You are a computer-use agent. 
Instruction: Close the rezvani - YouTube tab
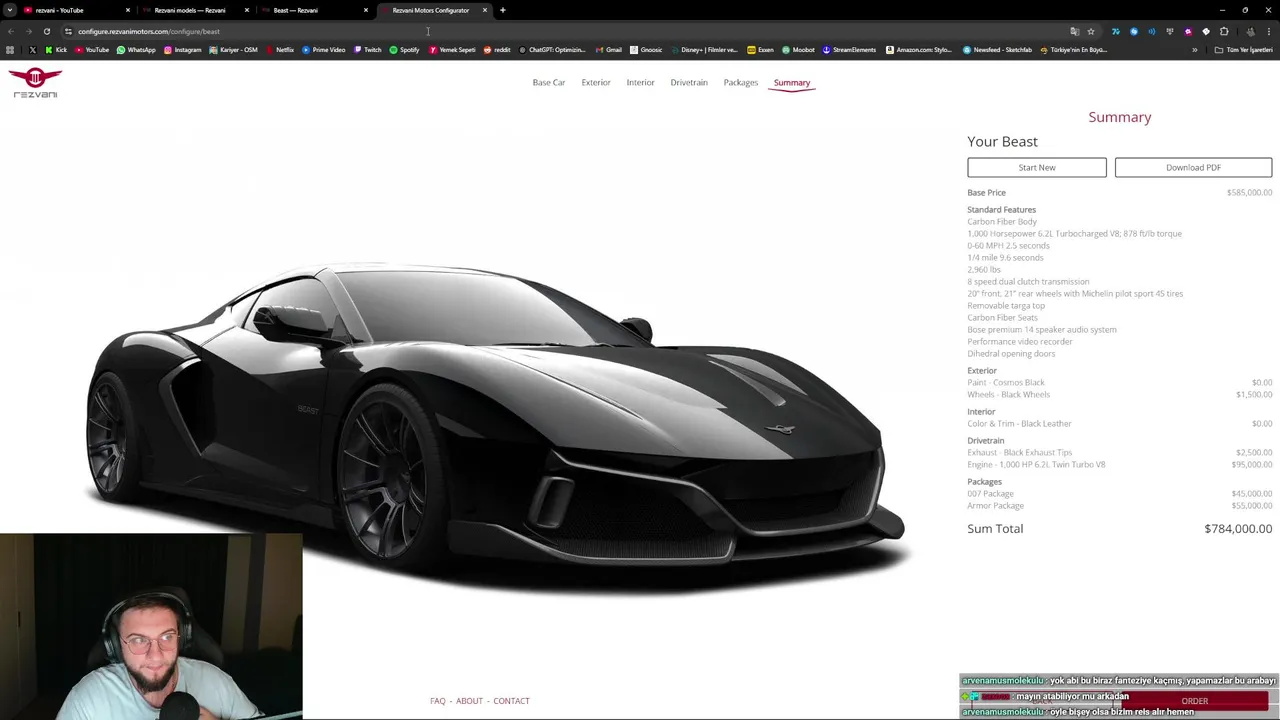click(128, 10)
